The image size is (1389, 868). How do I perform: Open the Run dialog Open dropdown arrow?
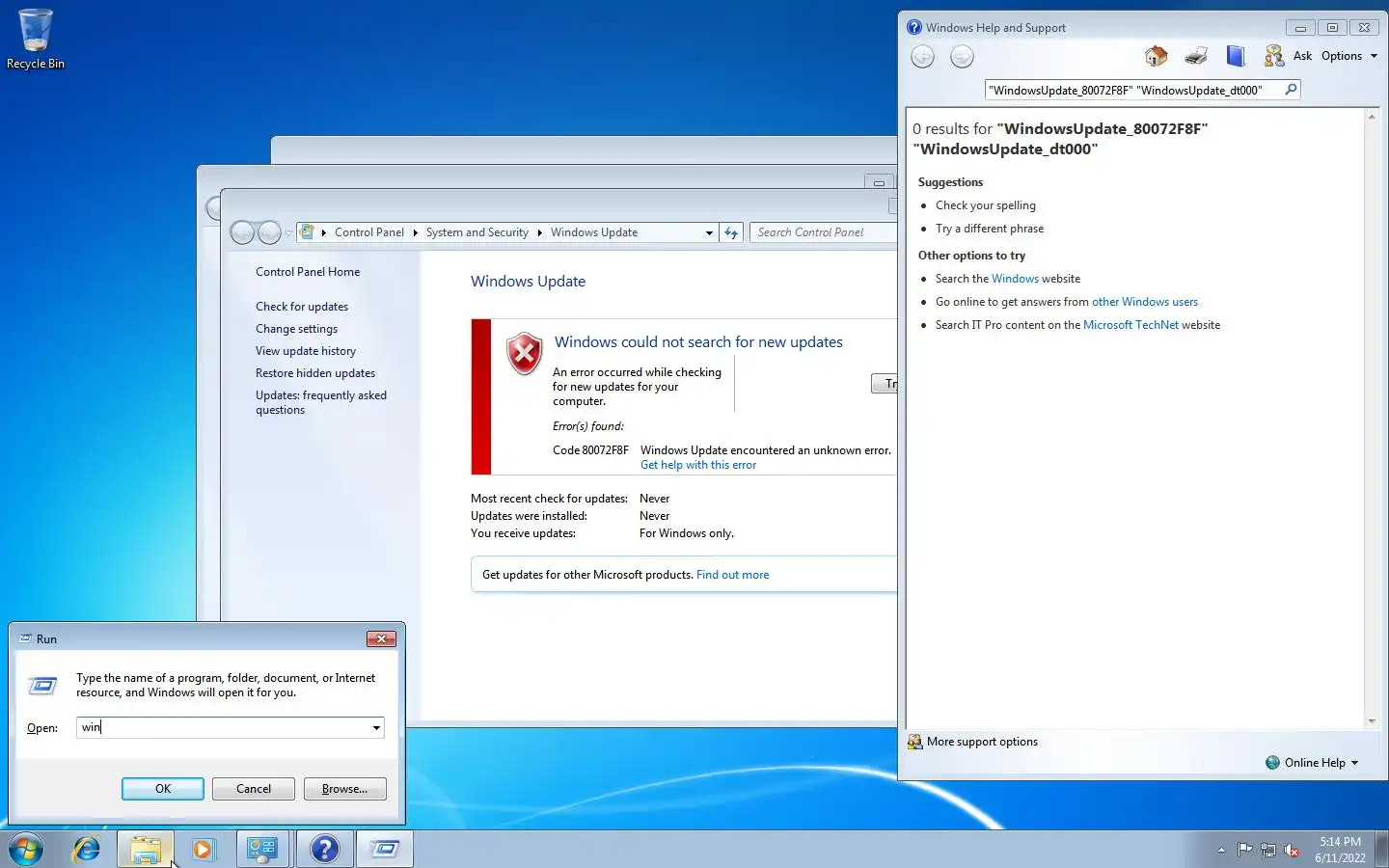(376, 728)
